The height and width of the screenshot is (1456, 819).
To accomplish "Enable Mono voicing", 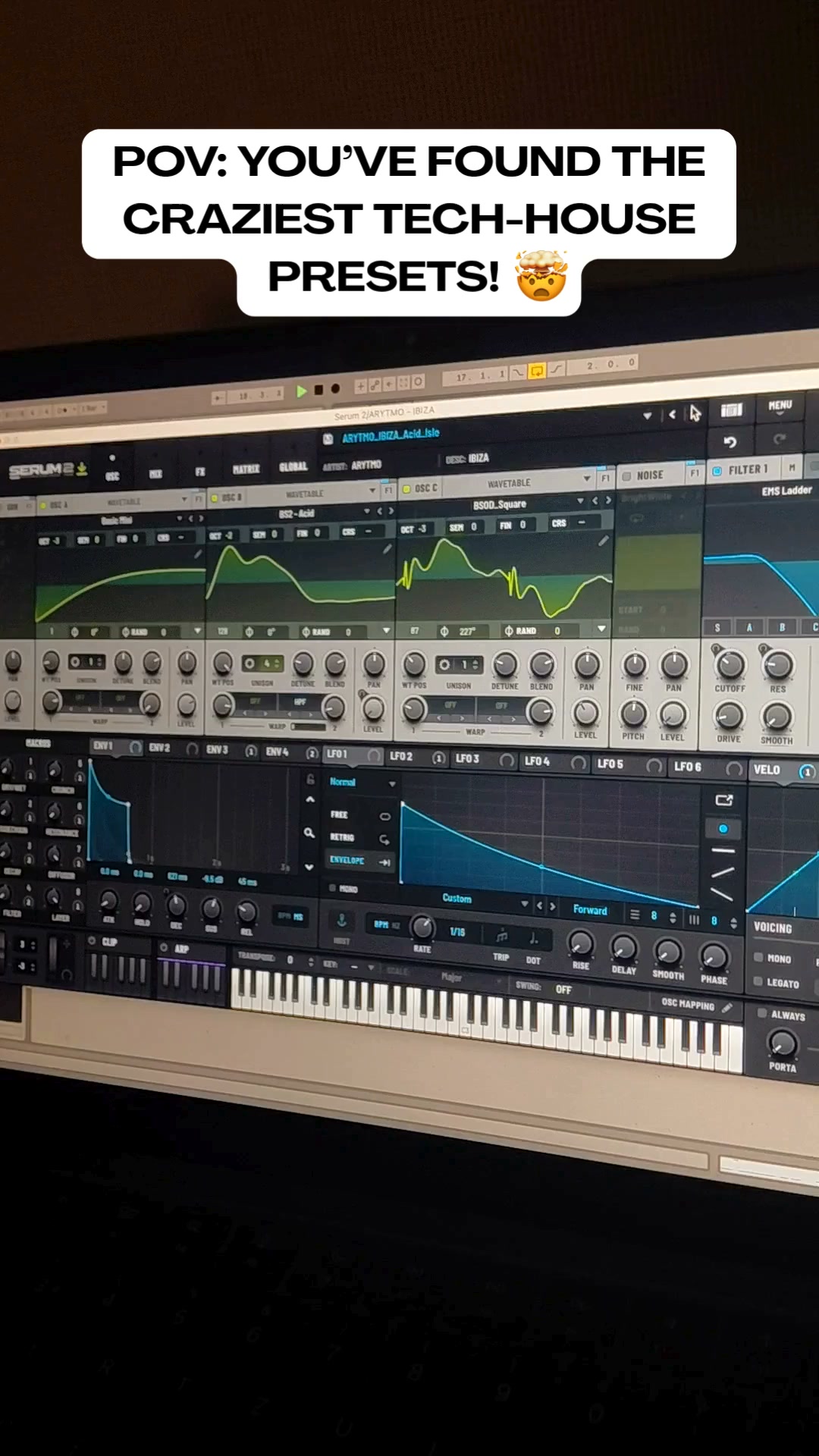I will [x=758, y=957].
